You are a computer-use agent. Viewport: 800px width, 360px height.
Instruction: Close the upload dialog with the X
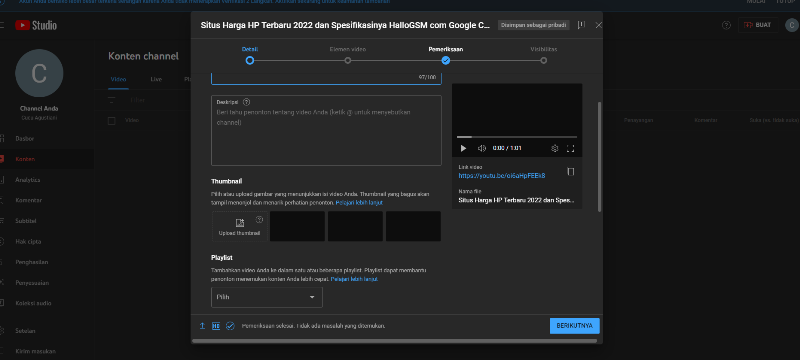[599, 25]
